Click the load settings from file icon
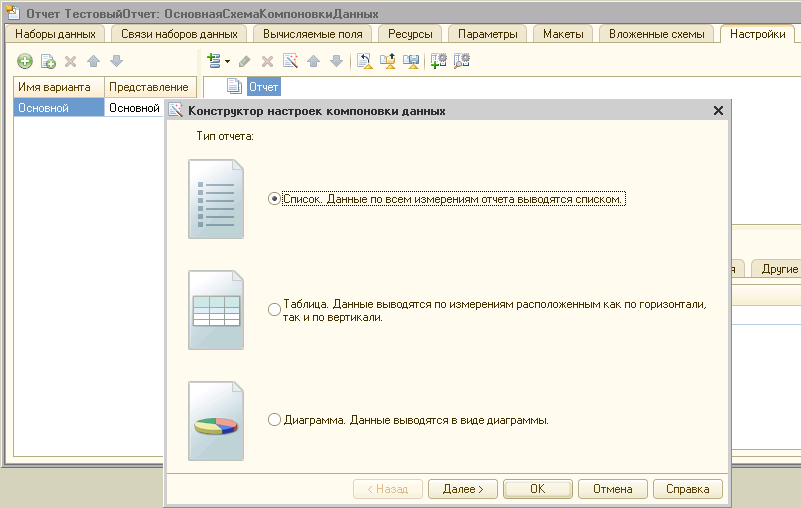801x508 pixels. [388, 61]
